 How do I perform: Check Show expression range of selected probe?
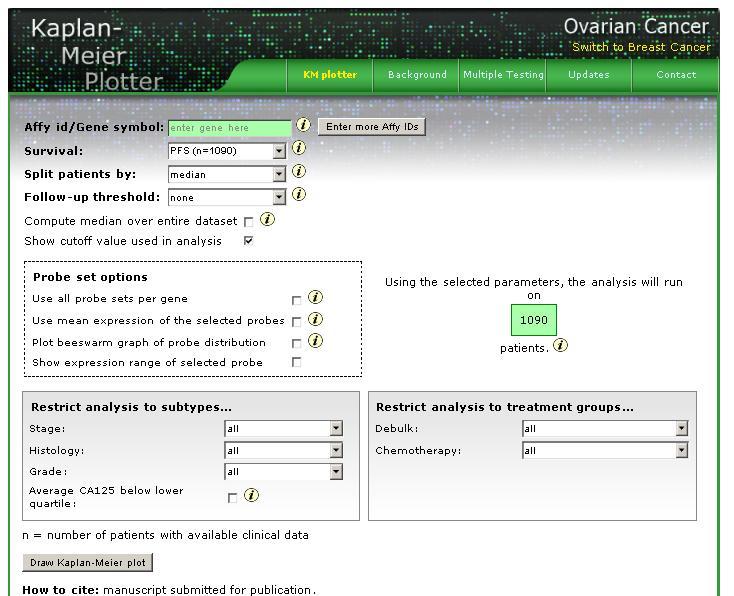point(296,362)
